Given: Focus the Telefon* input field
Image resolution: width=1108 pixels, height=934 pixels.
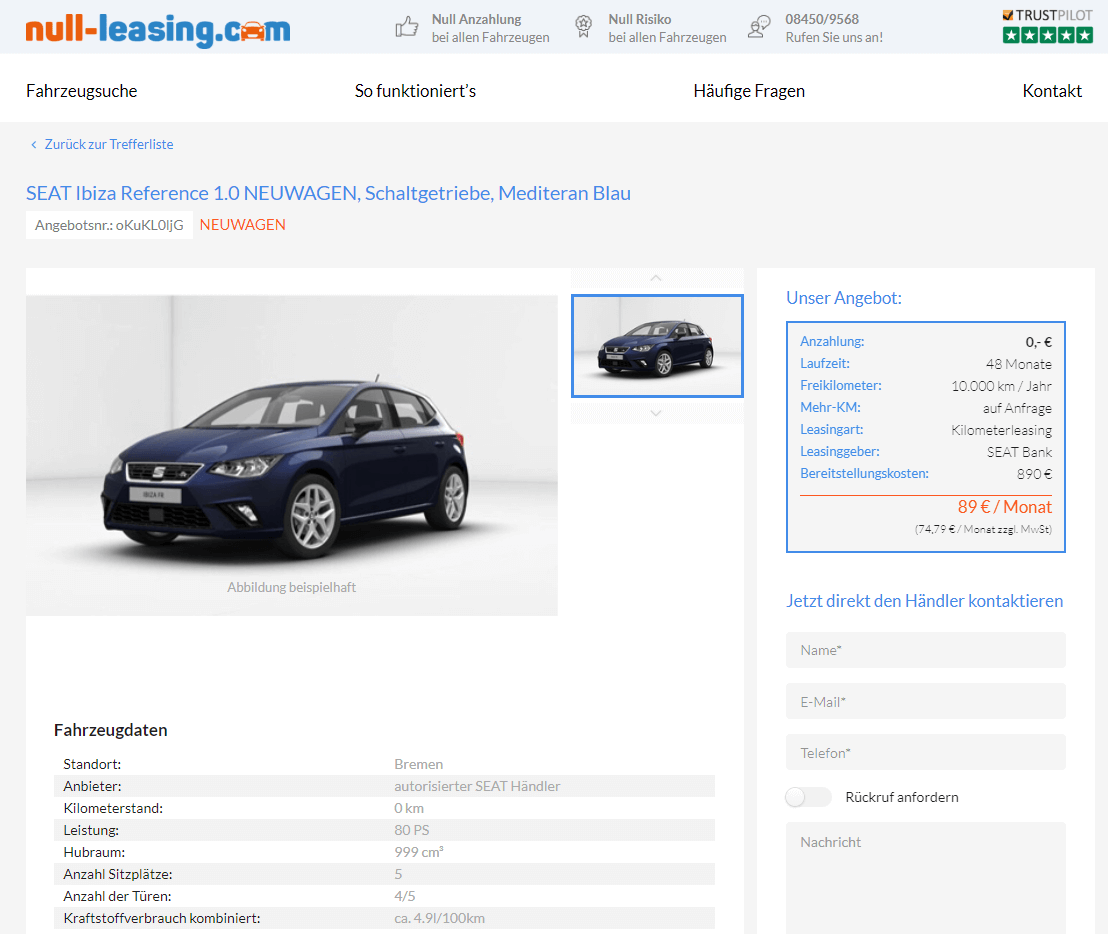Looking at the screenshot, I should pos(926,752).
